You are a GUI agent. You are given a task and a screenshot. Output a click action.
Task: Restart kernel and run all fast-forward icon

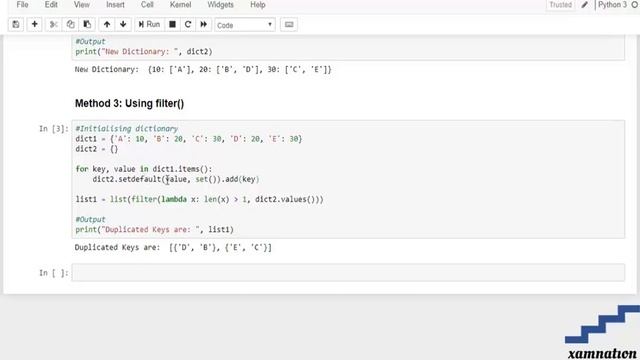203,24
